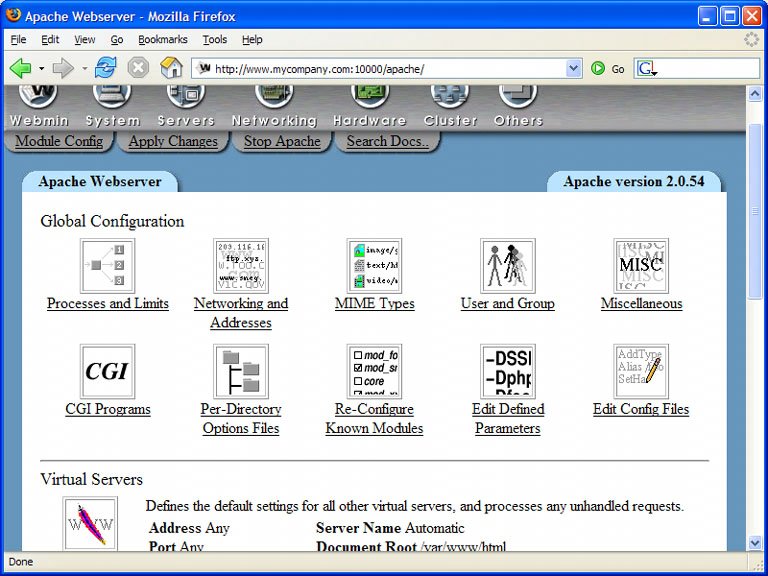
Task: Open the Back button history dropdown arrow
Action: (41, 69)
